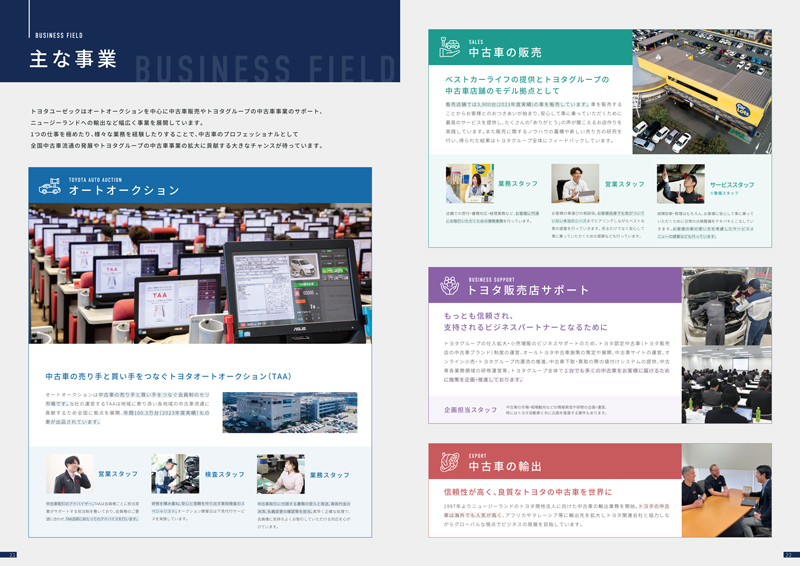Click the sales 営業スタッフ man with tablet photo
Screen dimensions: 800x566
pos(575,184)
